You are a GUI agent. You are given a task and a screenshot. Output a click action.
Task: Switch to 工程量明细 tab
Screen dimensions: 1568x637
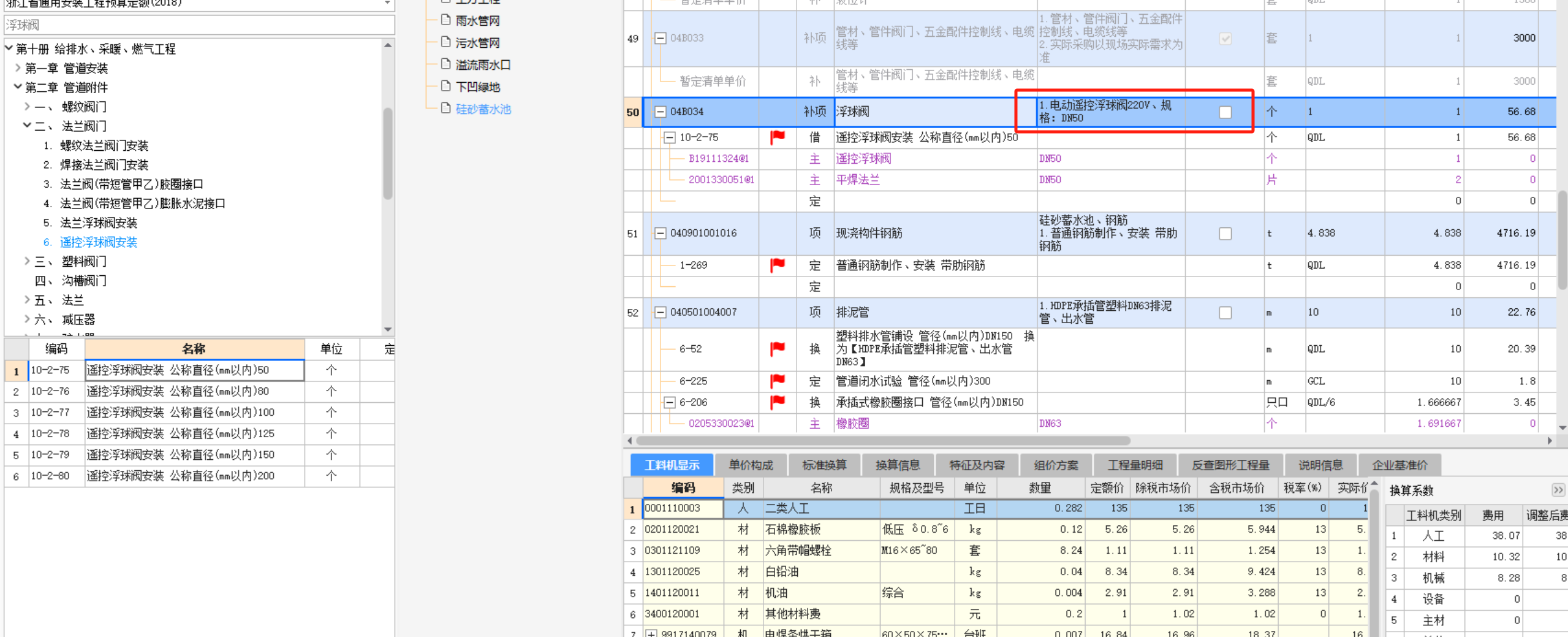[x=1135, y=465]
